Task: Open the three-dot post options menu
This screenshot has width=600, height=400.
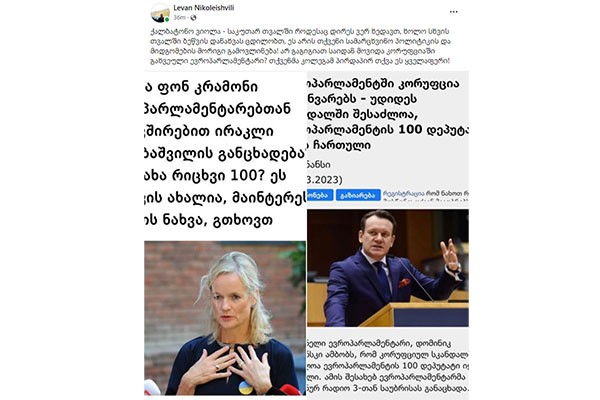Action: coord(453,12)
